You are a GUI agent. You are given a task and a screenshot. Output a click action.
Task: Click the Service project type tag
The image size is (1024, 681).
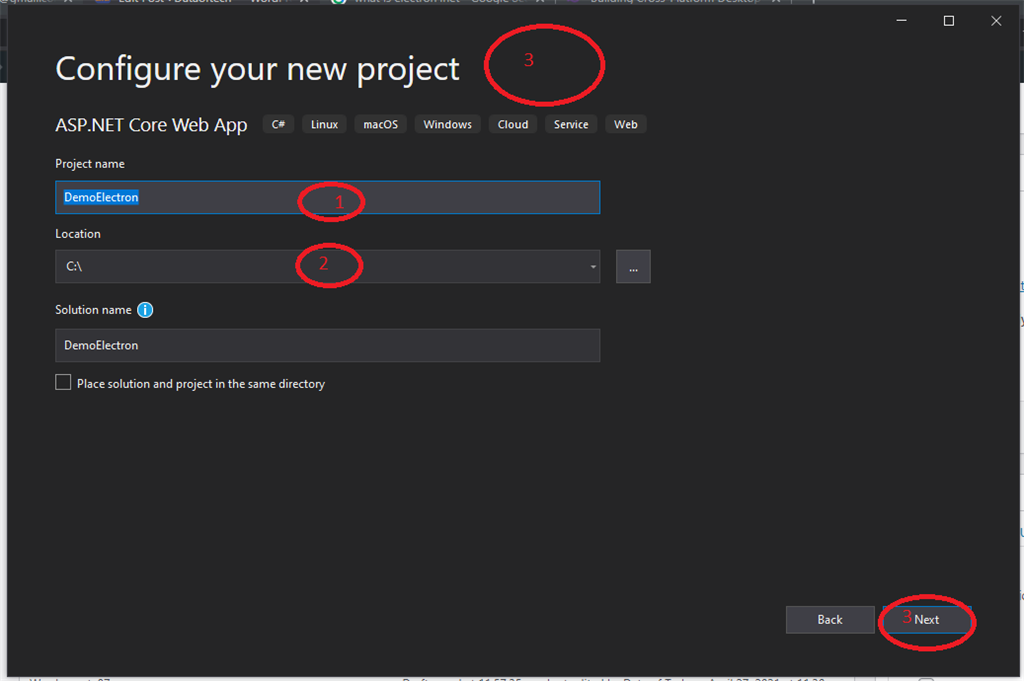point(571,124)
